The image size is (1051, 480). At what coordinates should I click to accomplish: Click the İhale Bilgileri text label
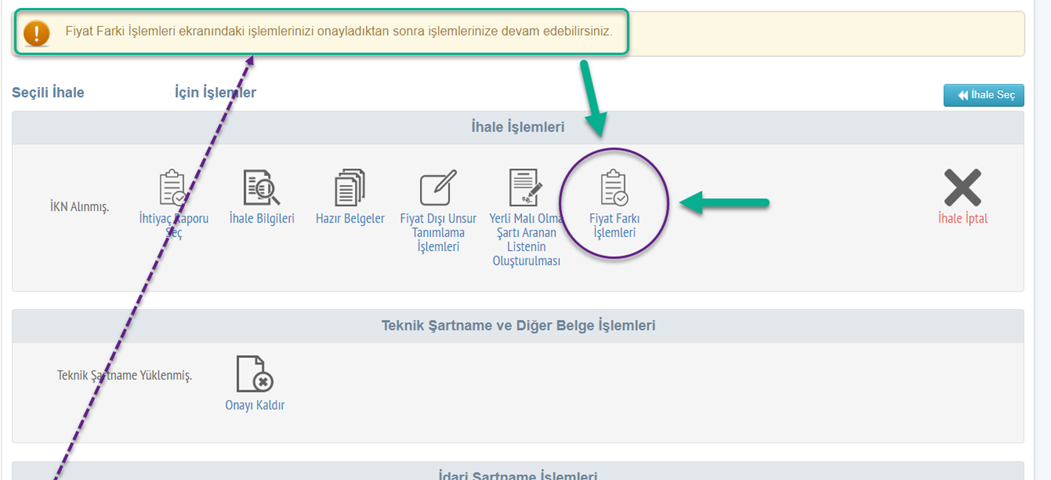tap(262, 219)
